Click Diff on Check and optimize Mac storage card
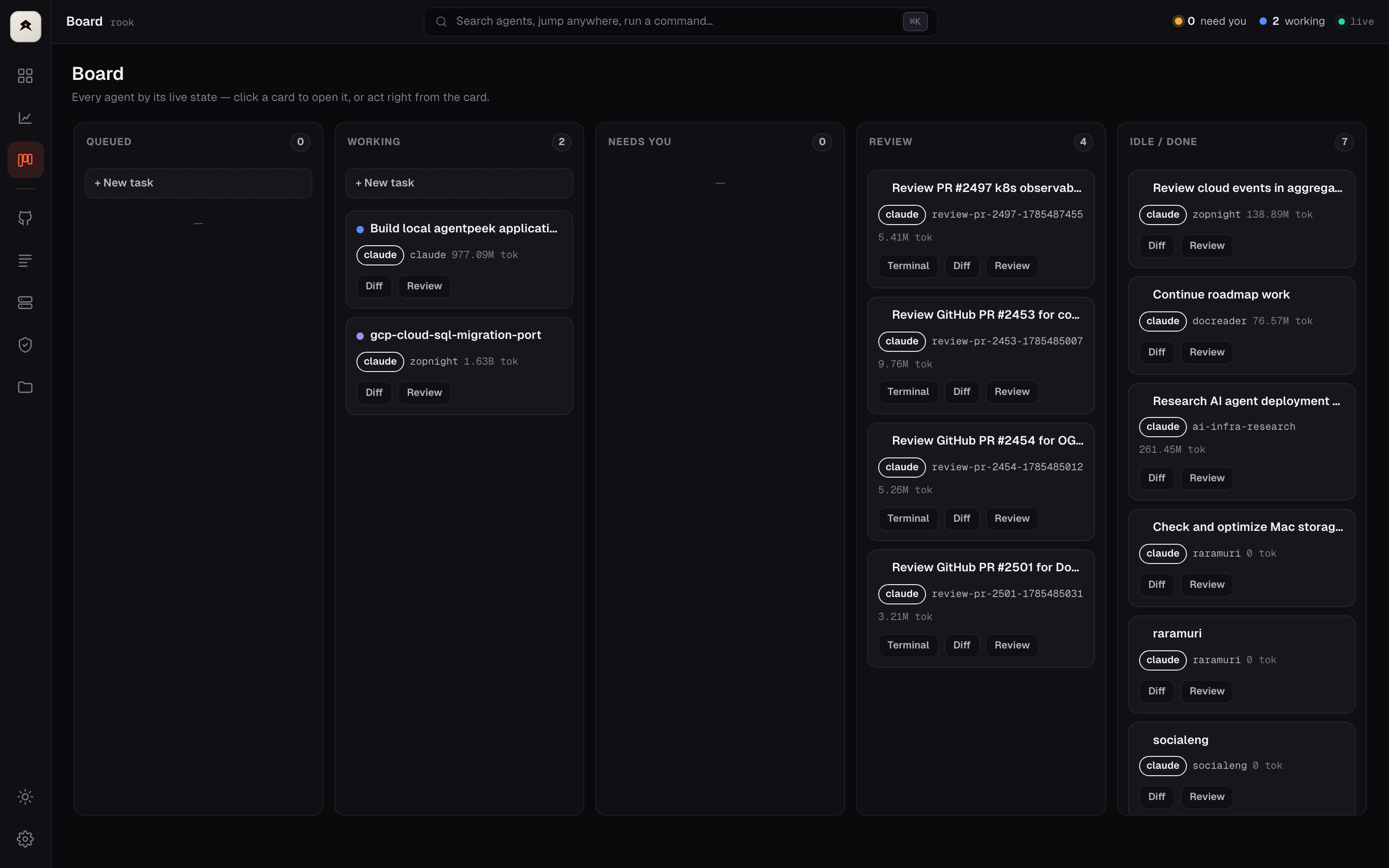This screenshot has height=868, width=1389. pyautogui.click(x=1157, y=585)
